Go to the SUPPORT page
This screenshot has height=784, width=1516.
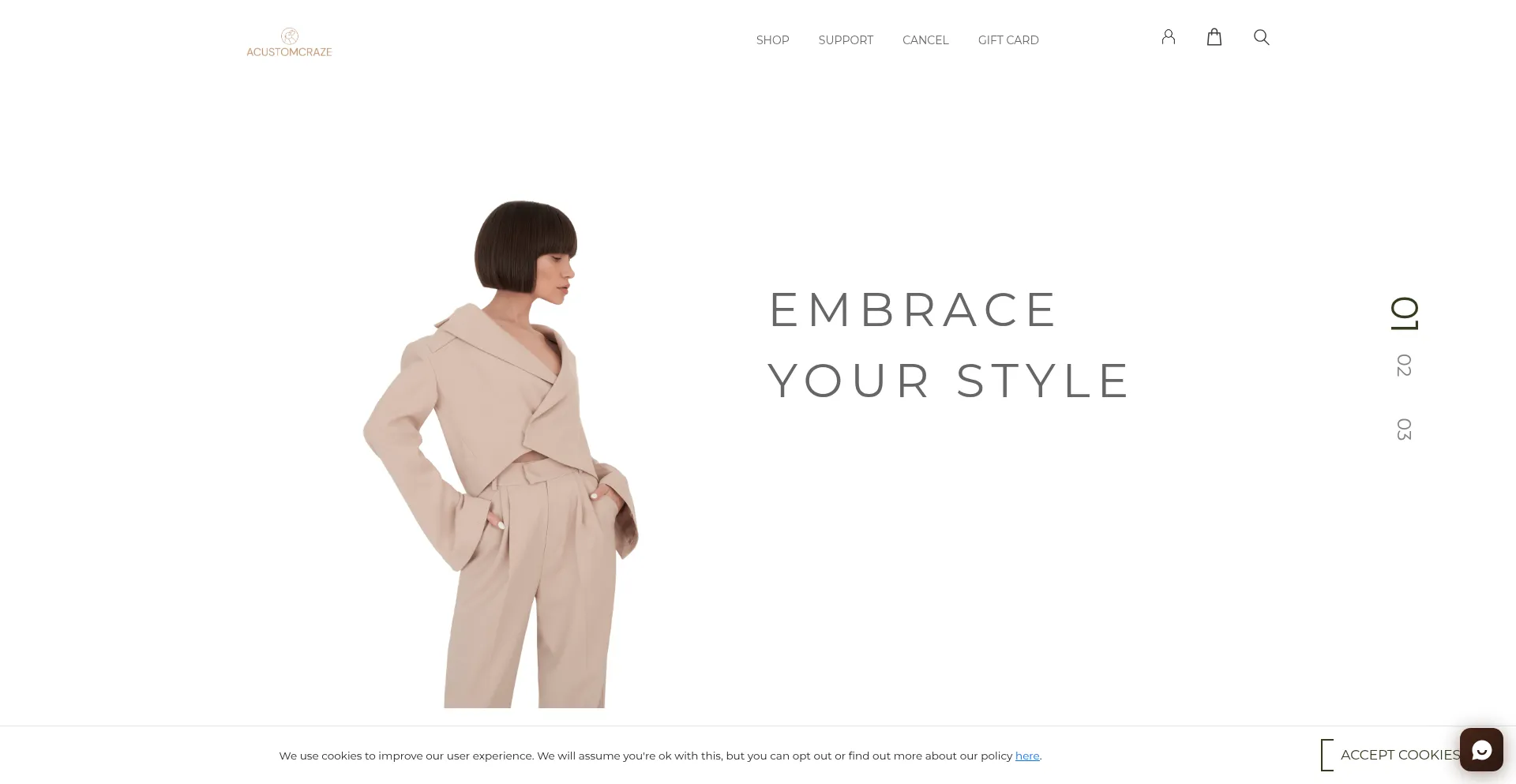tap(846, 40)
